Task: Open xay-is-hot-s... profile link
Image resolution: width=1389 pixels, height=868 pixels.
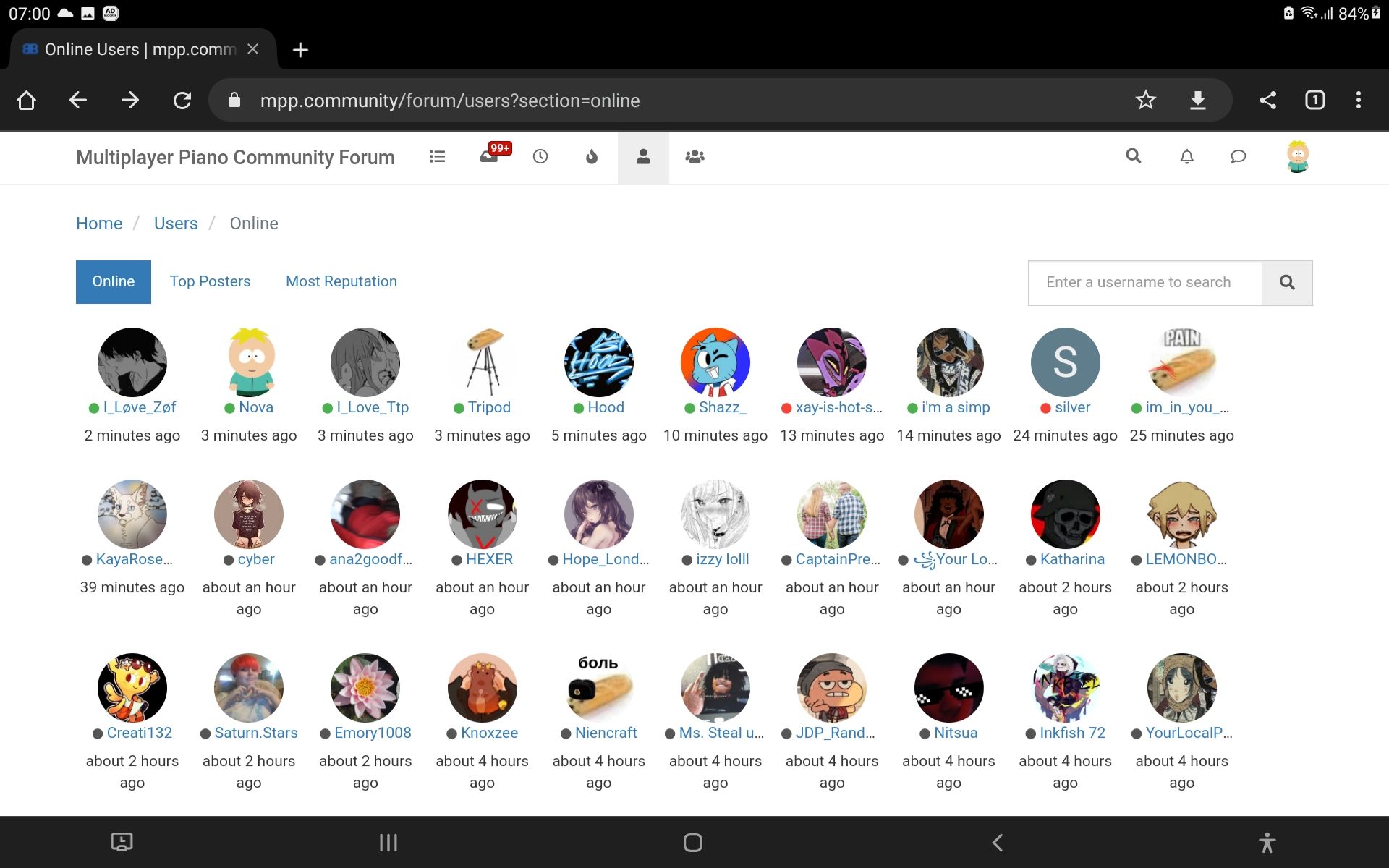Action: [x=839, y=407]
